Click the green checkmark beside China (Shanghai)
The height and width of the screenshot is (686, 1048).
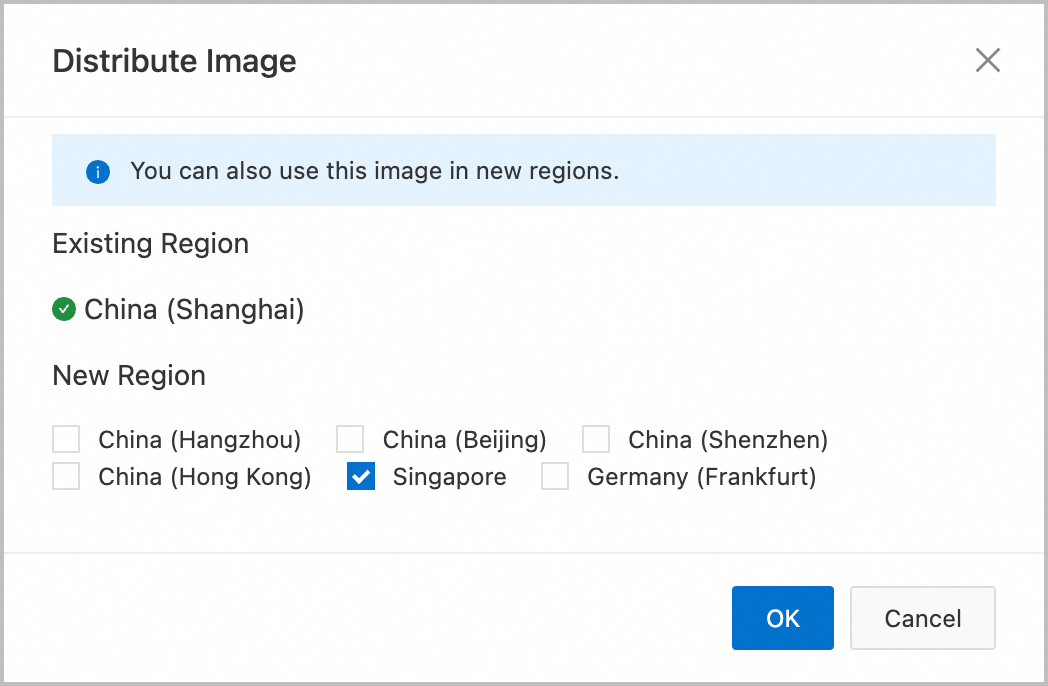point(63,309)
